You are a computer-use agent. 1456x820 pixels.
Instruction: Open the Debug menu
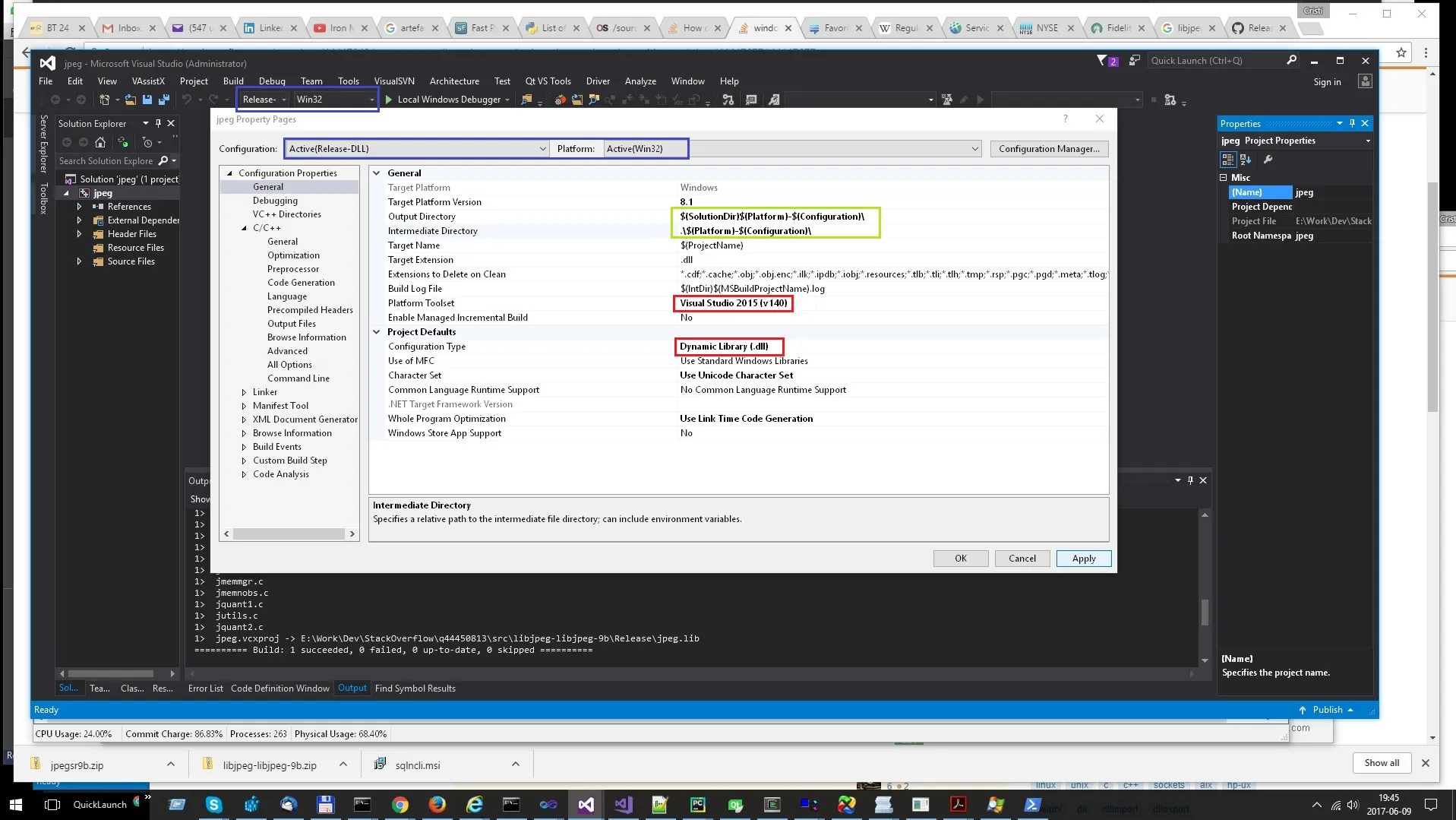click(272, 81)
